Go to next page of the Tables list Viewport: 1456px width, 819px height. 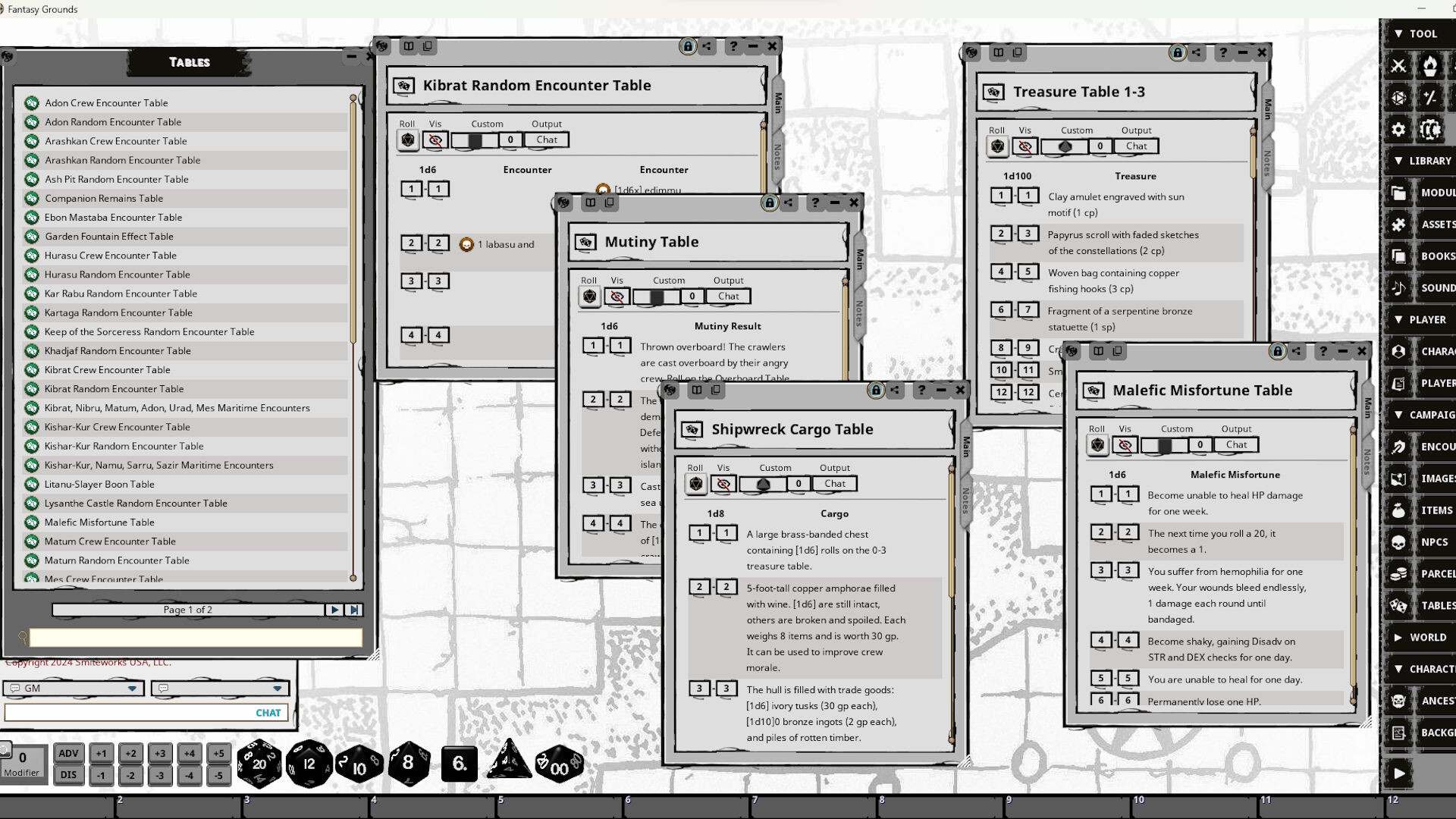[x=334, y=609]
